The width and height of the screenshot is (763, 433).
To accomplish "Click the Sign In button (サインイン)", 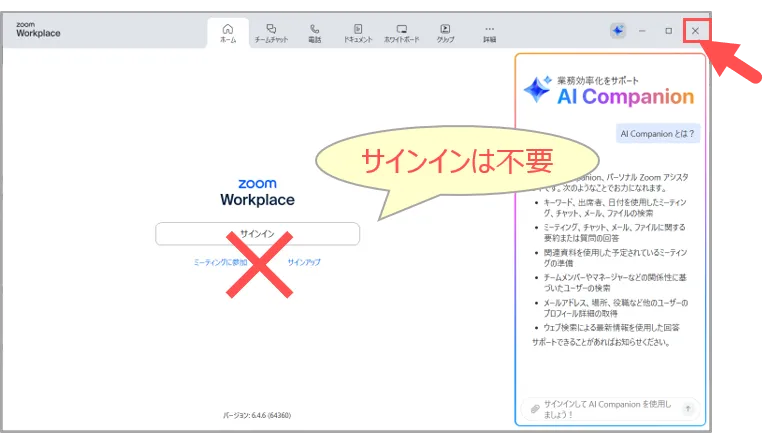I will click(257, 234).
